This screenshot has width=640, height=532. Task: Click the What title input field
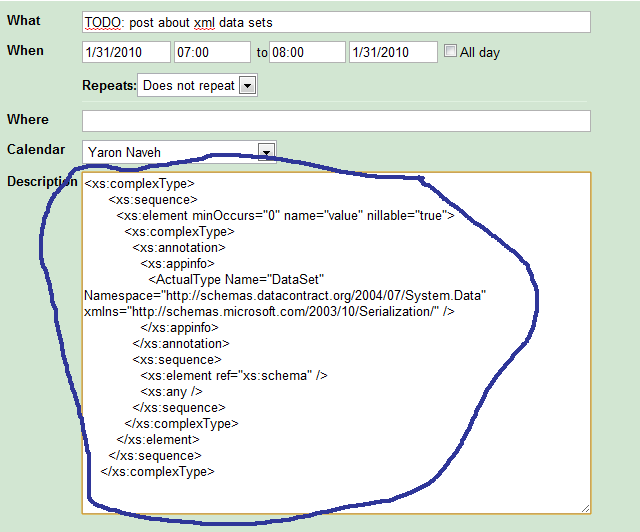click(336, 22)
